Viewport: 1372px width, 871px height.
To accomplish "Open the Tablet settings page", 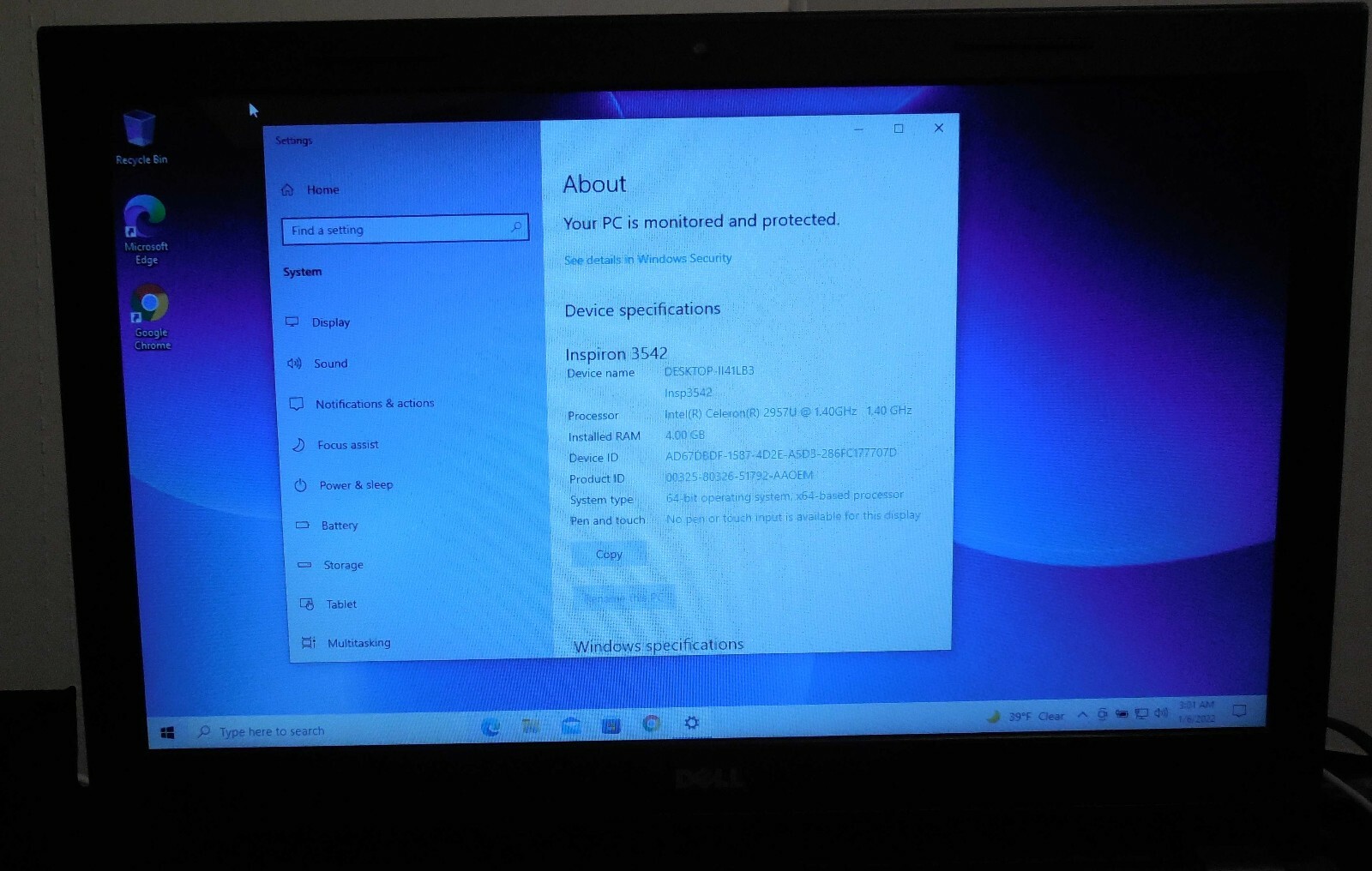I will 328,604.
